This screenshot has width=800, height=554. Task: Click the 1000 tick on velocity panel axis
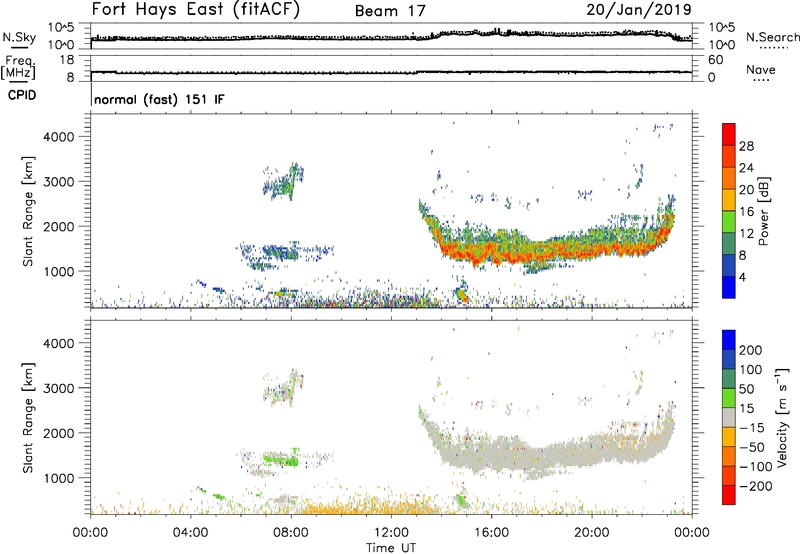coord(59,478)
